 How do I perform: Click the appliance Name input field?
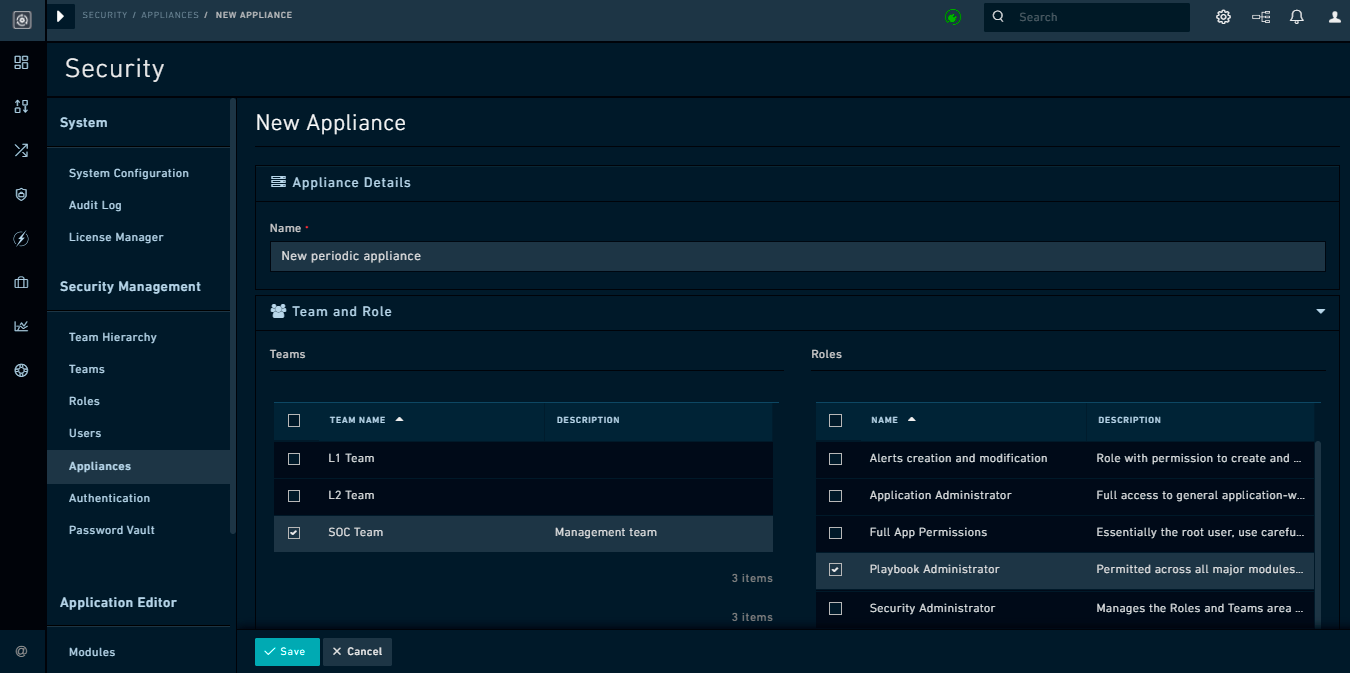point(797,256)
